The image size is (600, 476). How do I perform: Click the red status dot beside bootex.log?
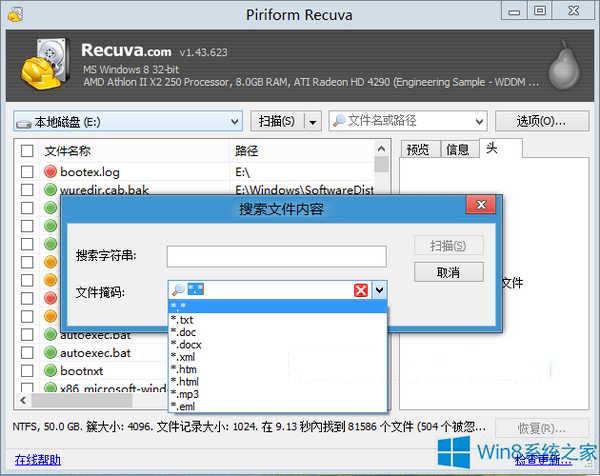tap(50, 172)
